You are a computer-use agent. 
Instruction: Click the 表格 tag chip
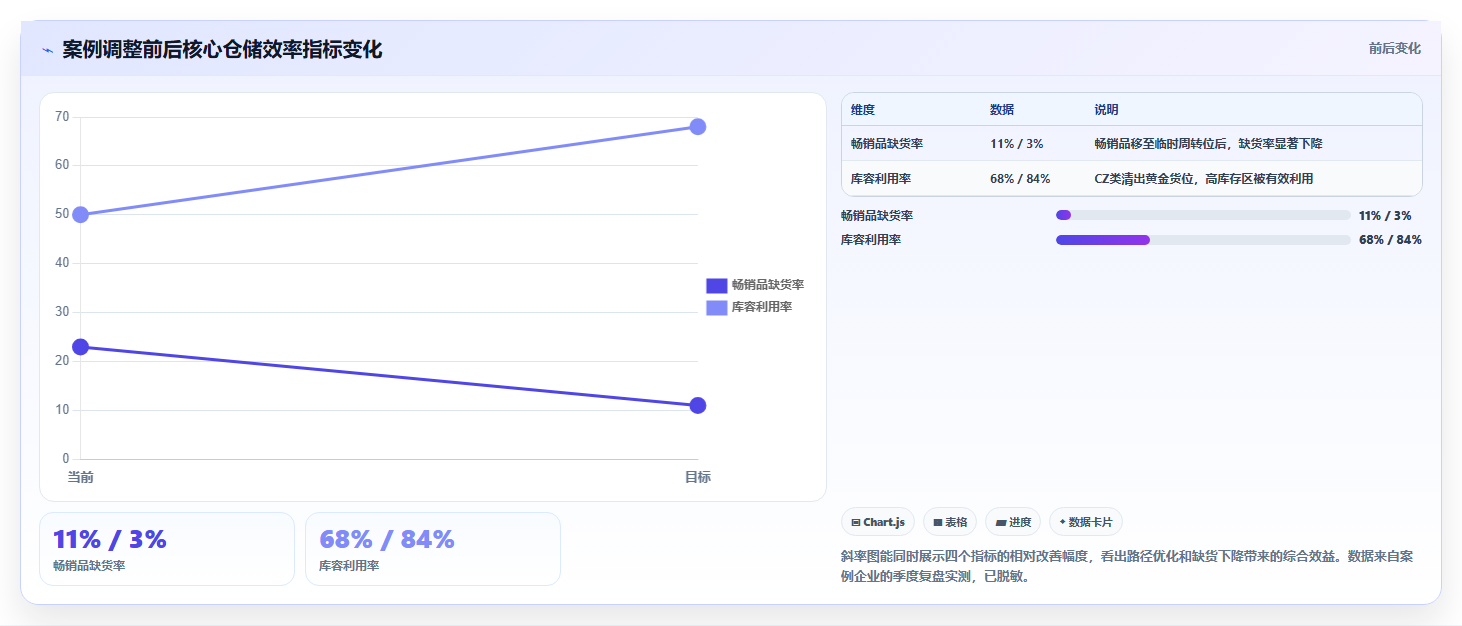pyautogui.click(x=950, y=522)
